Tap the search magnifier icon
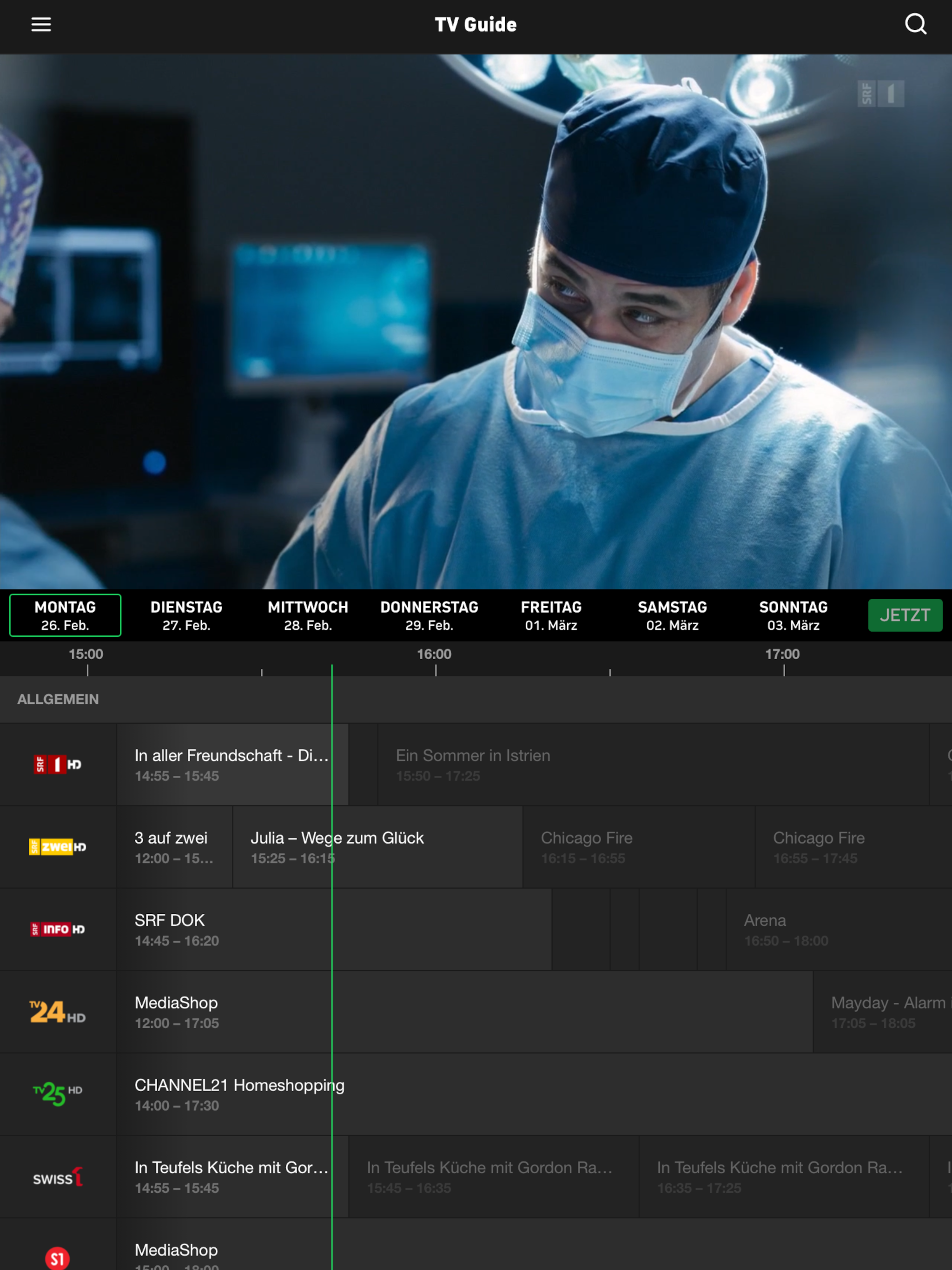This screenshot has width=952, height=1270. click(x=915, y=25)
